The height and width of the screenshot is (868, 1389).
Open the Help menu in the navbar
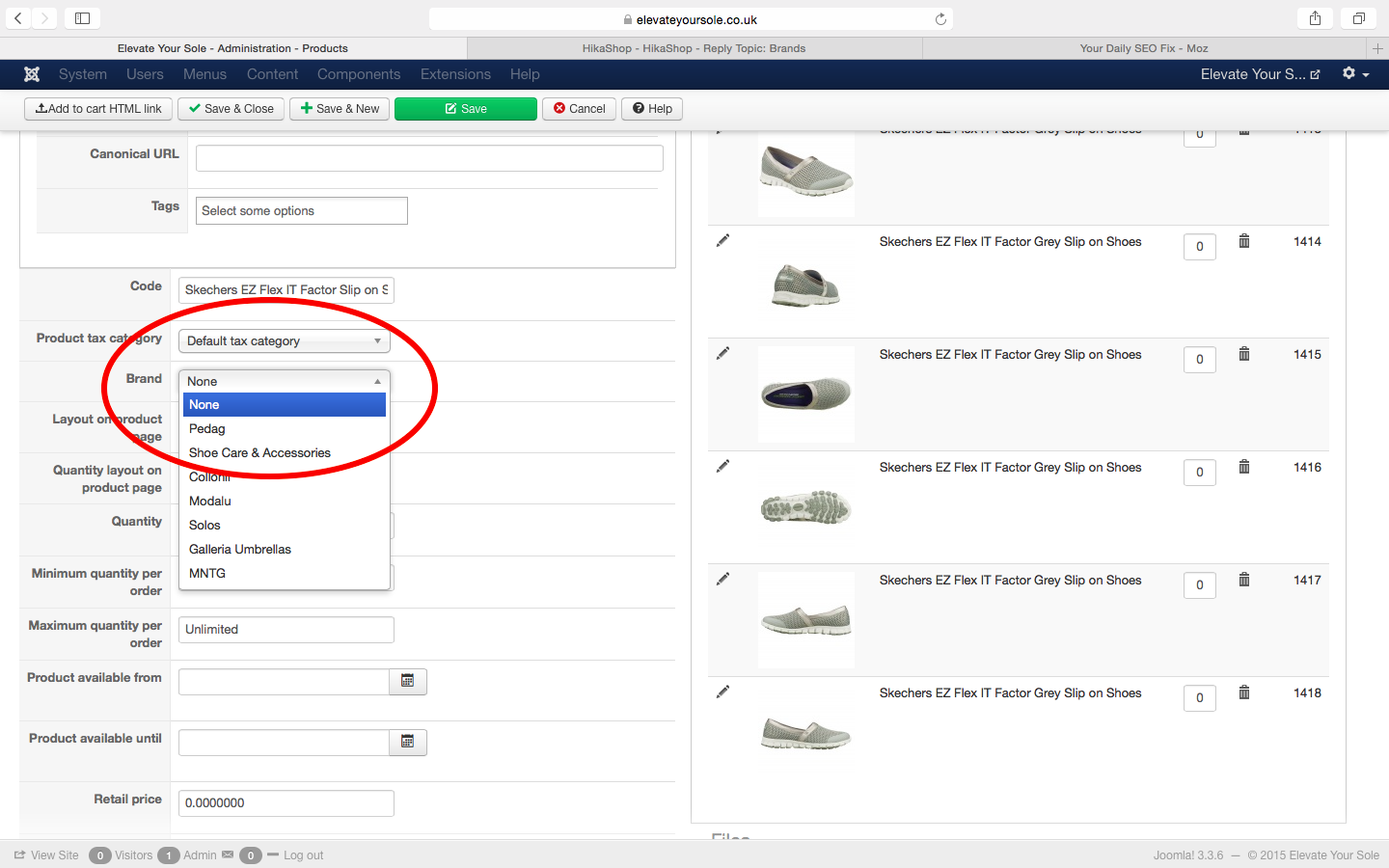pos(525,74)
